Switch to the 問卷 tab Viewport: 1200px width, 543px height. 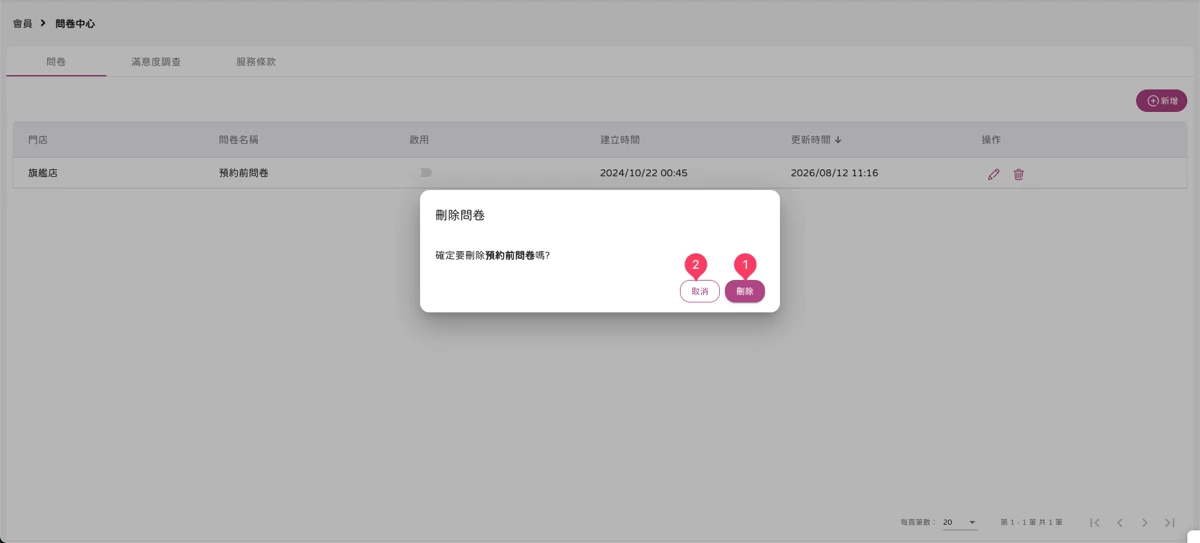coord(56,62)
